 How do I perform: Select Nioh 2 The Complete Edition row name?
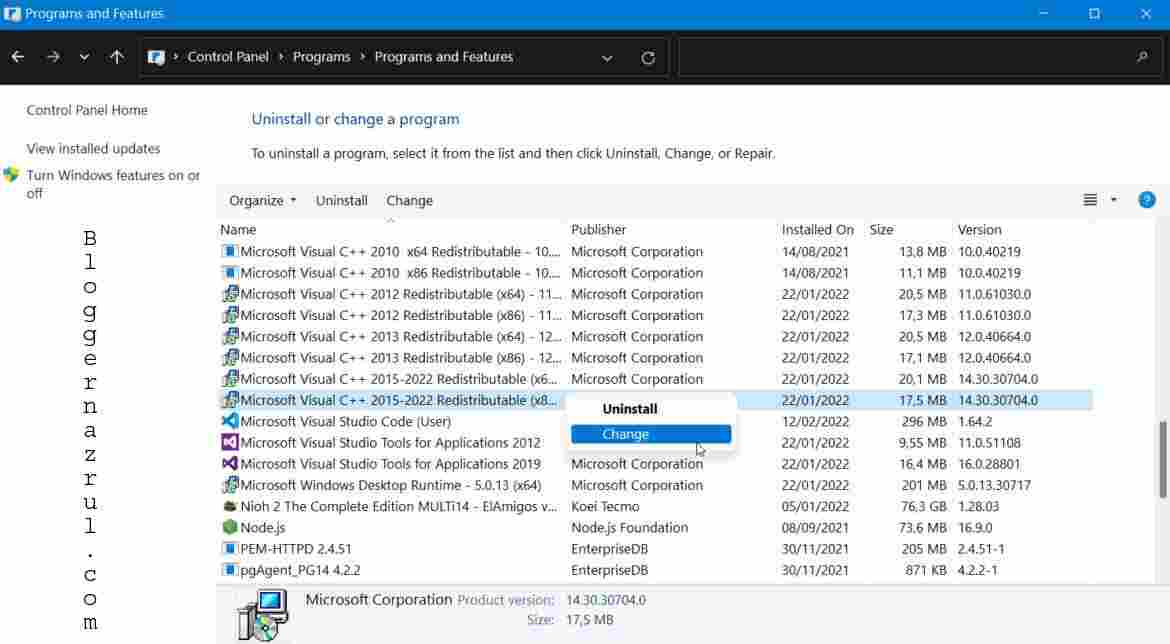pyautogui.click(x=398, y=507)
